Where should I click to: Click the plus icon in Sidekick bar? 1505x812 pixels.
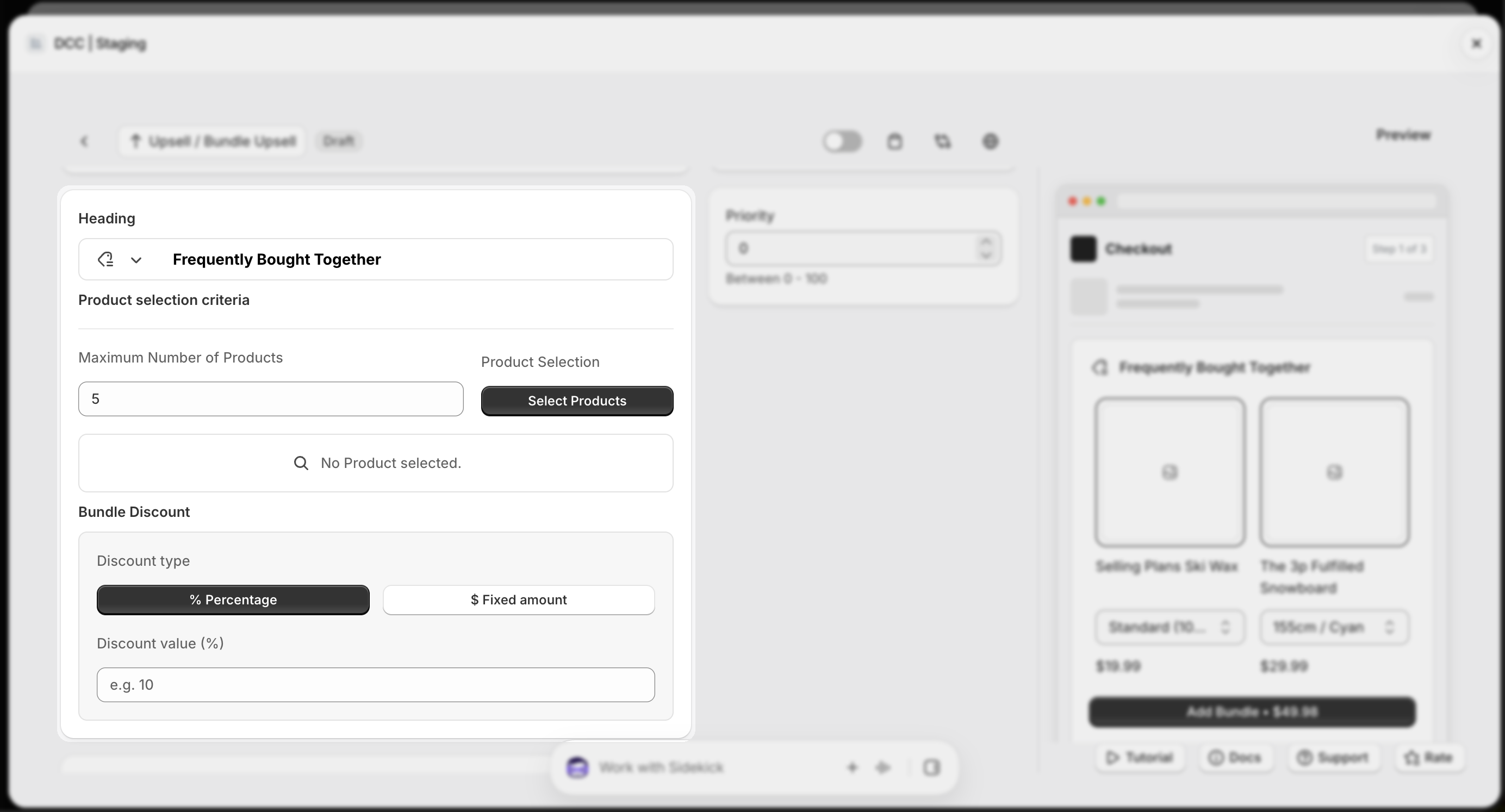pyautogui.click(x=853, y=767)
